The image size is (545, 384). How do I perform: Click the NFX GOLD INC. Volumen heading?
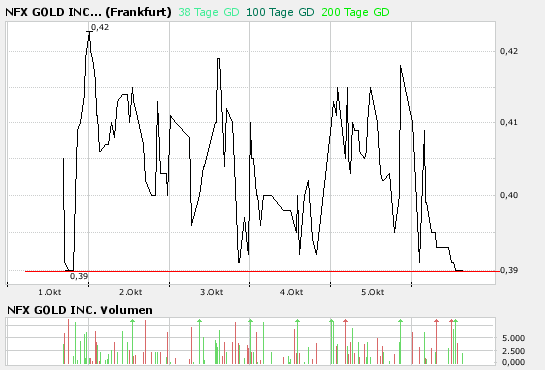[80, 310]
